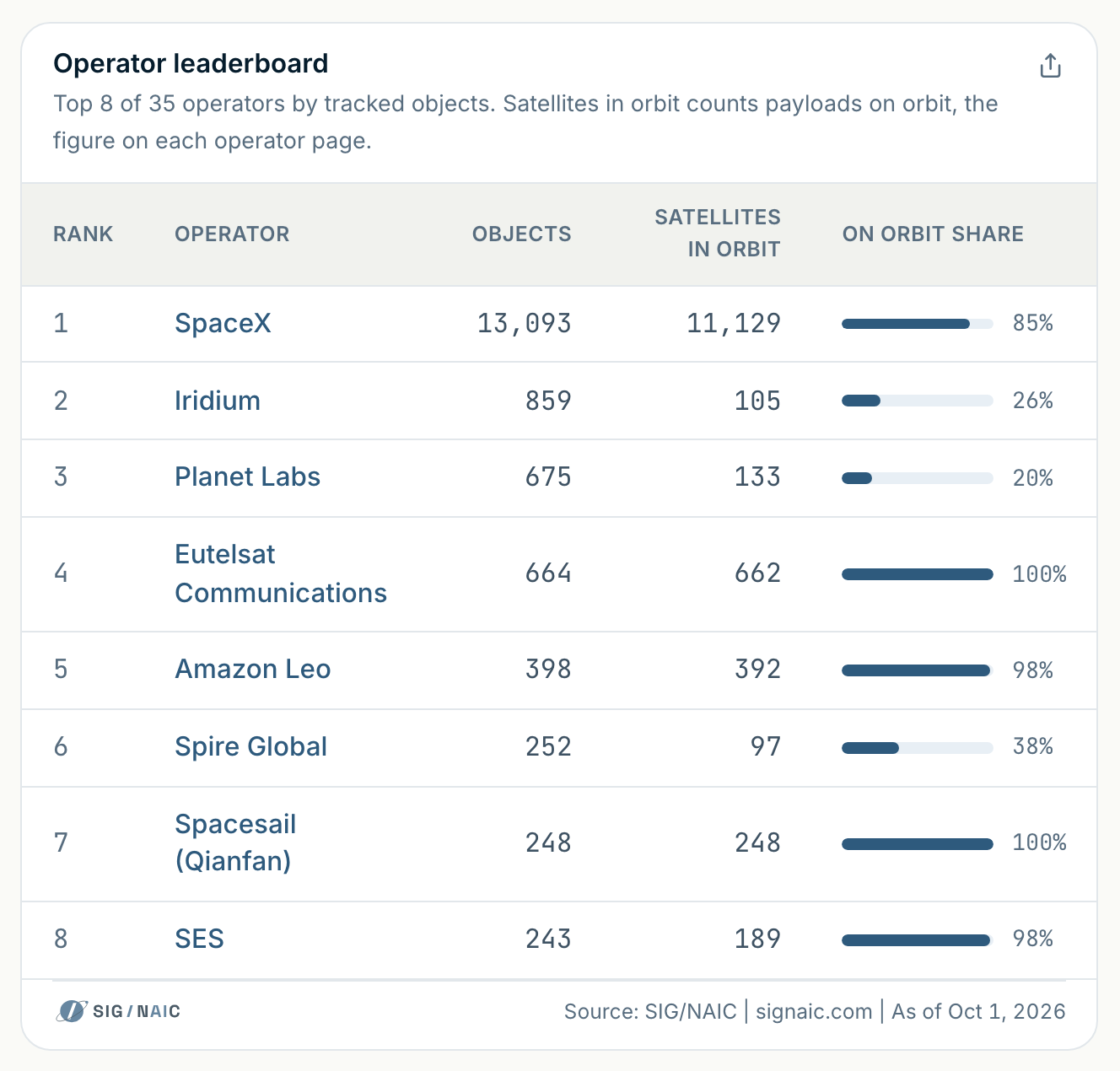Click the SES 243 objects value
This screenshot has width=1120, height=1071.
click(x=548, y=939)
